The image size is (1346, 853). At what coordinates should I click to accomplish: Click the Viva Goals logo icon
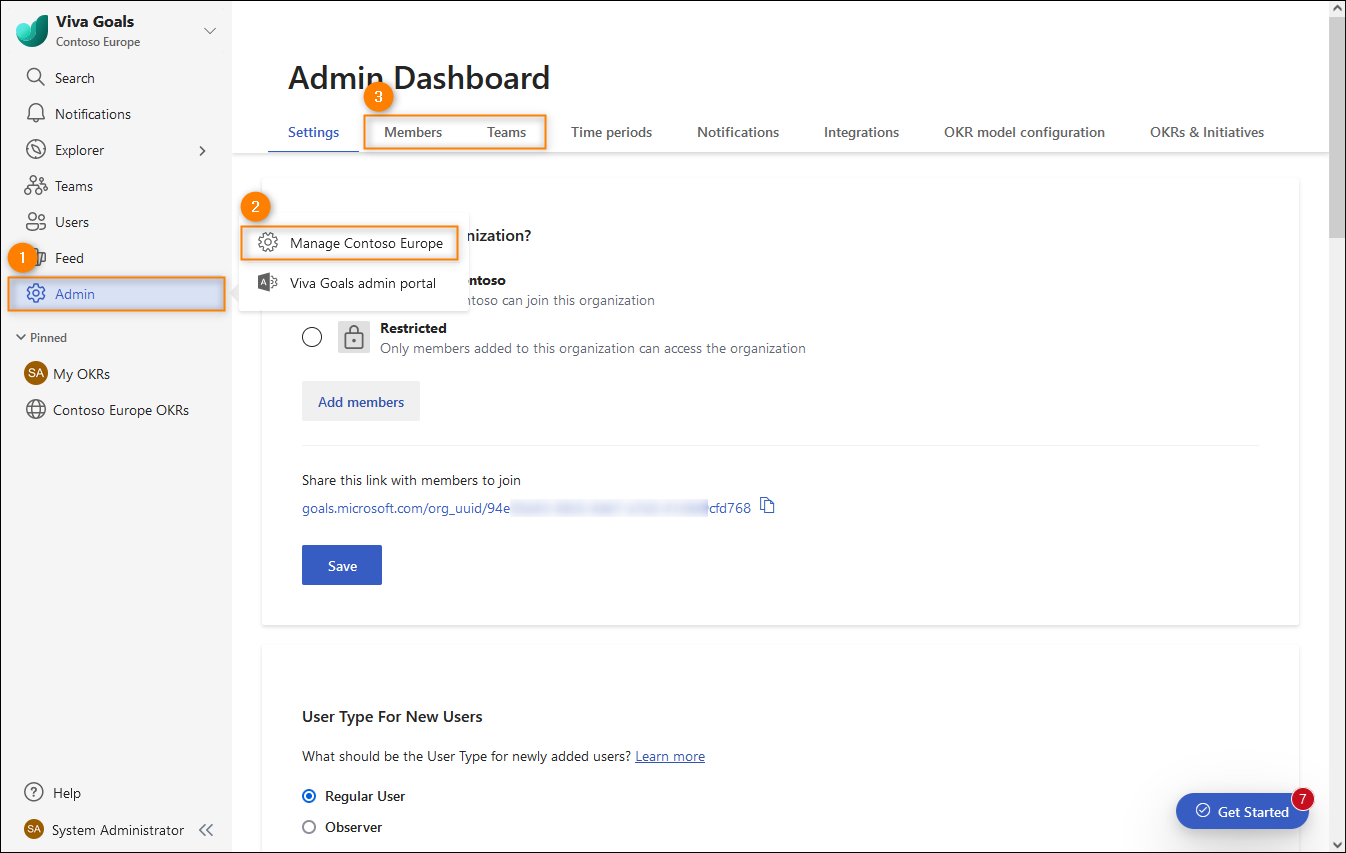pyautogui.click(x=32, y=31)
